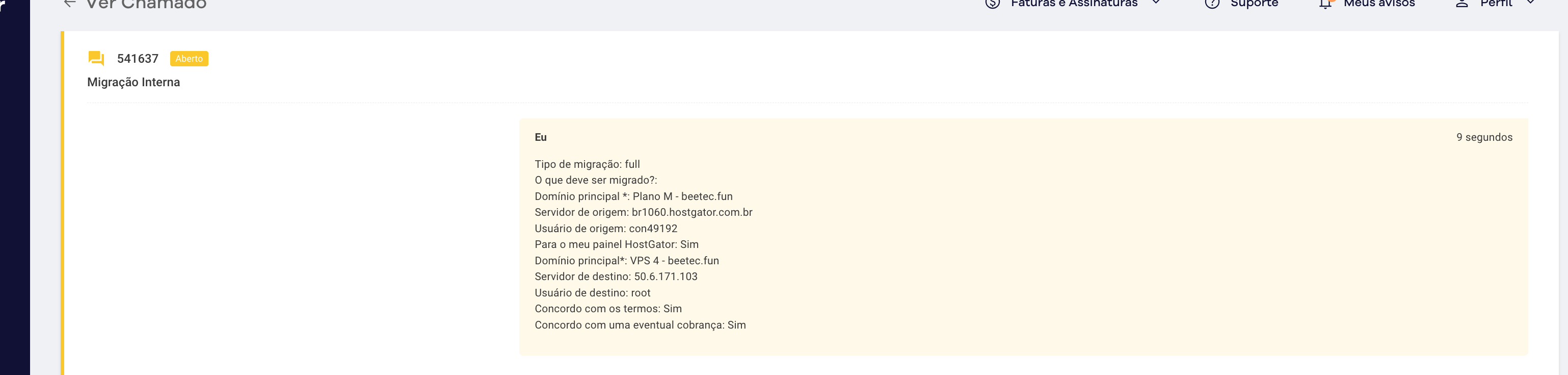This screenshot has height=375, width=1568.
Task: Click the back arrow beside Ver Chamado
Action: click(70, 3)
